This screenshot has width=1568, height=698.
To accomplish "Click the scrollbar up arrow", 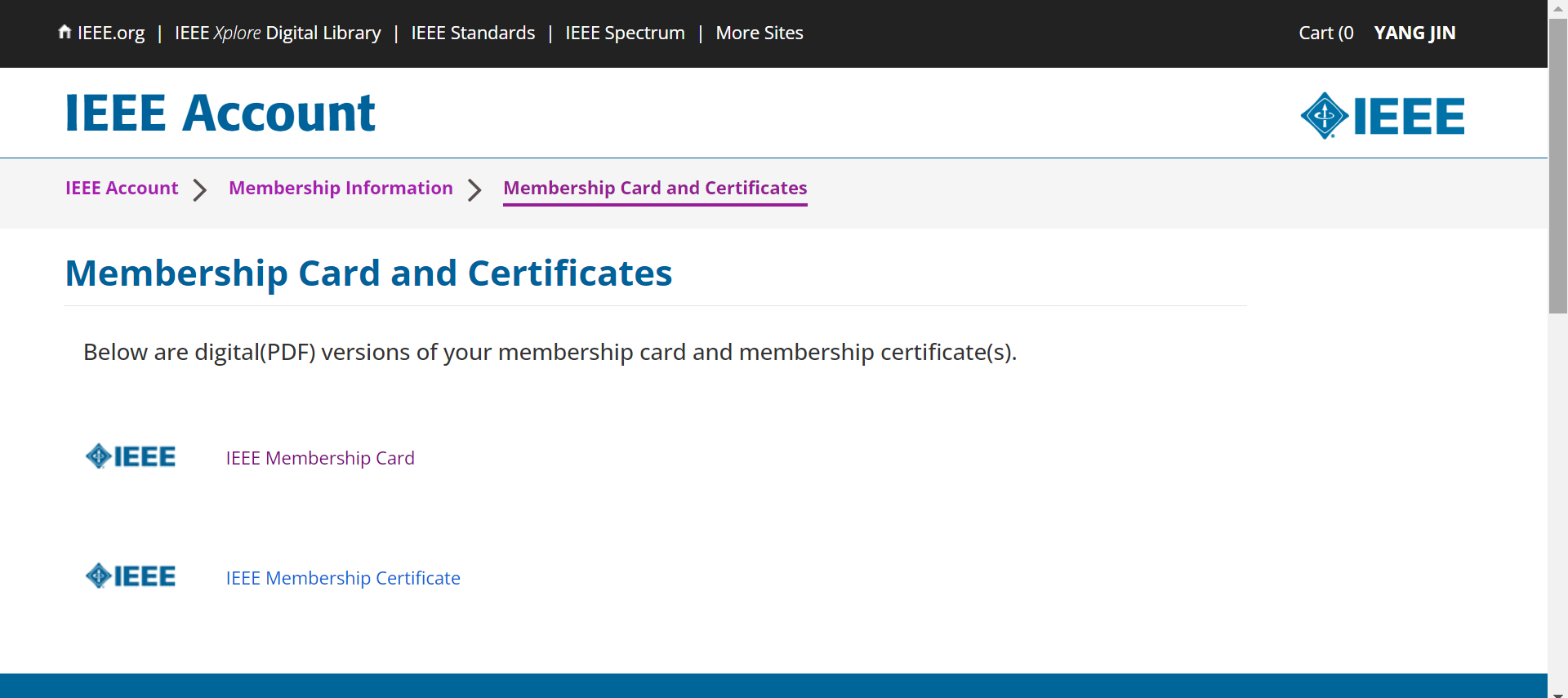I will pos(1558,8).
